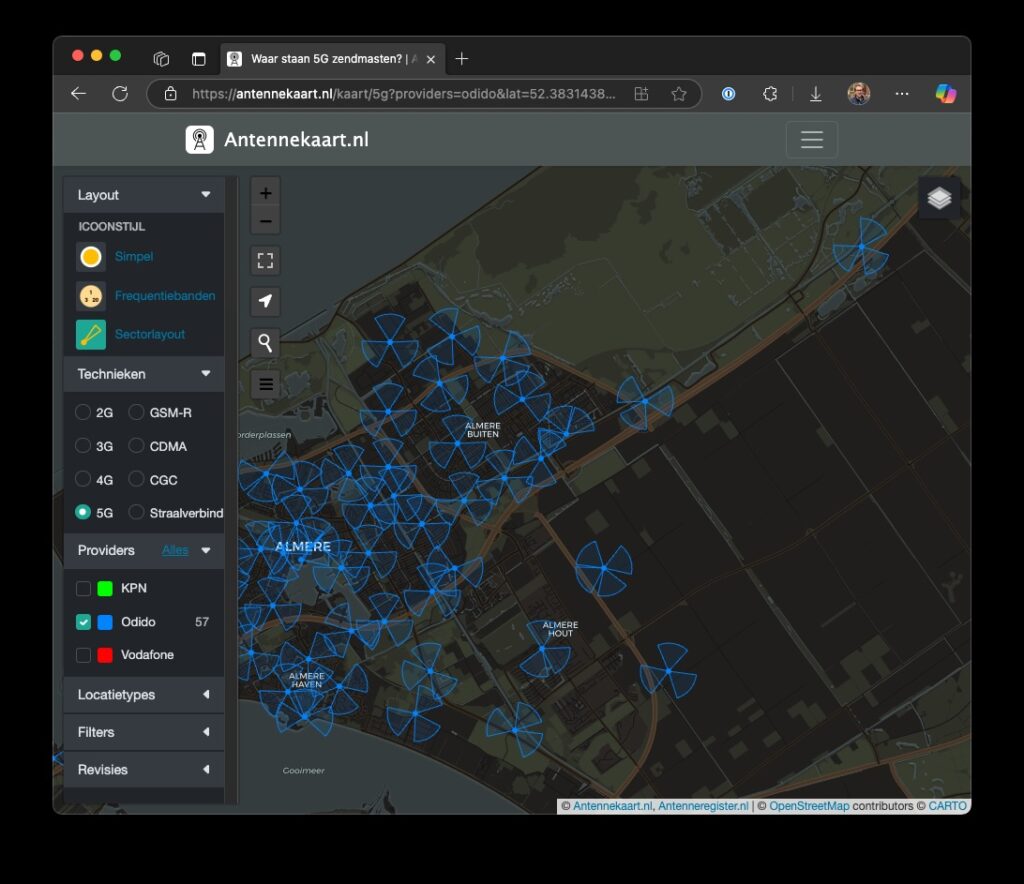Select the CGC radio button
This screenshot has width=1024, height=884.
tap(136, 479)
